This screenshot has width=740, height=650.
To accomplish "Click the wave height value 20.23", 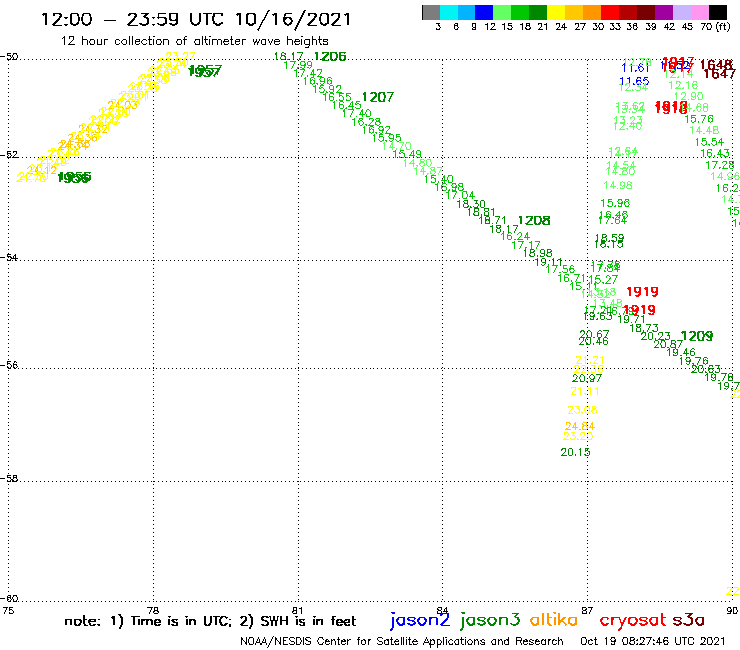I will (656, 336).
